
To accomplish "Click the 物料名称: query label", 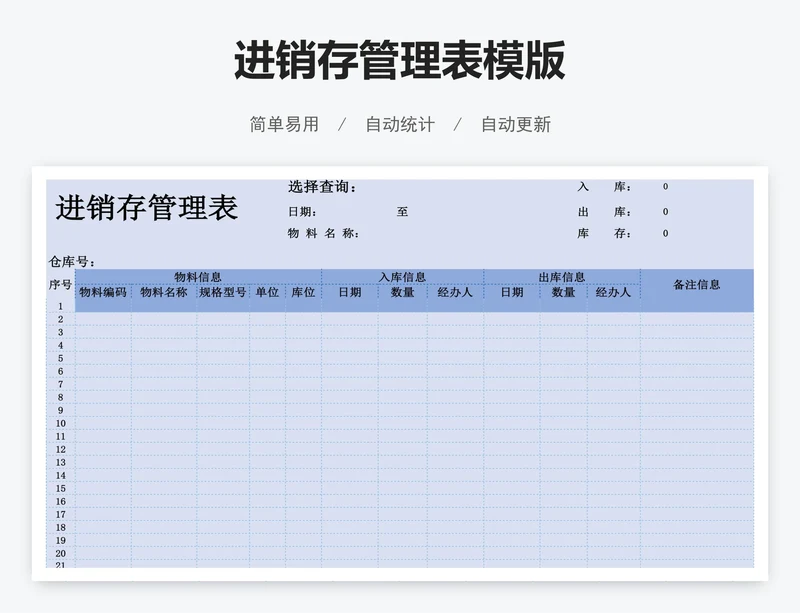I will pos(323,234).
